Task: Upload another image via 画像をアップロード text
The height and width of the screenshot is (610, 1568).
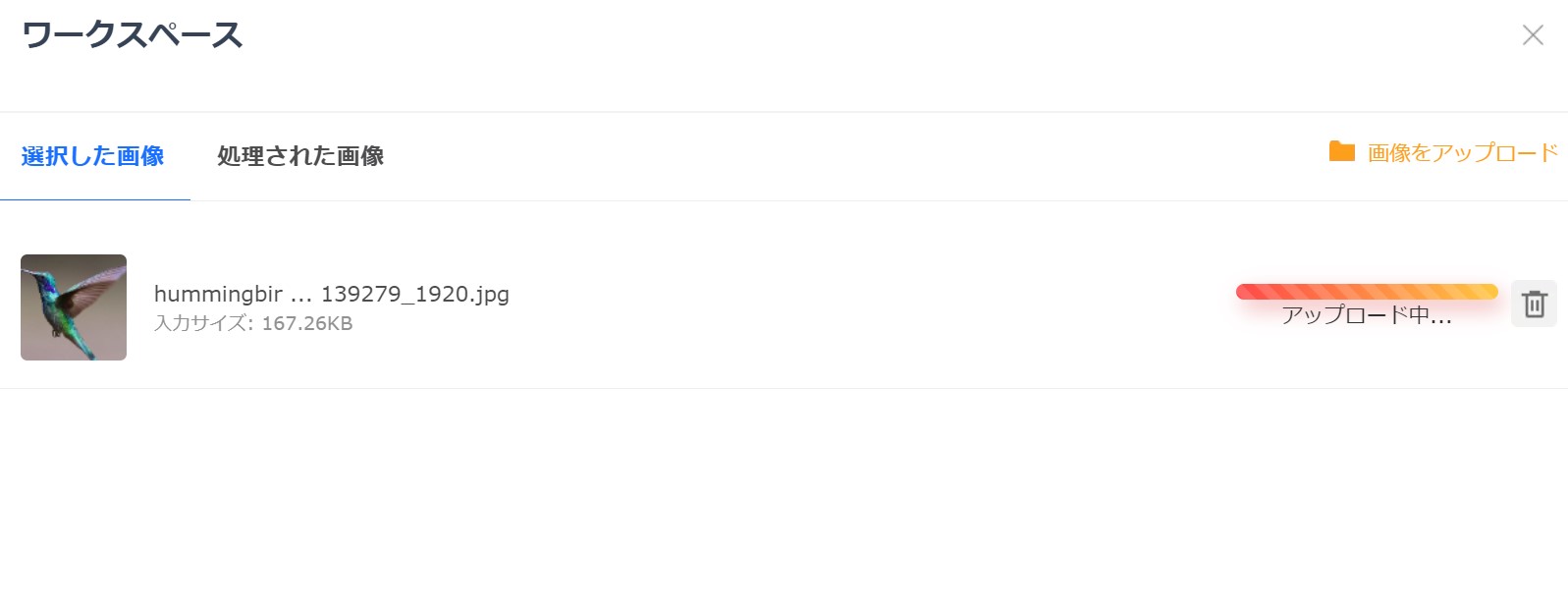Action: pos(1462,152)
